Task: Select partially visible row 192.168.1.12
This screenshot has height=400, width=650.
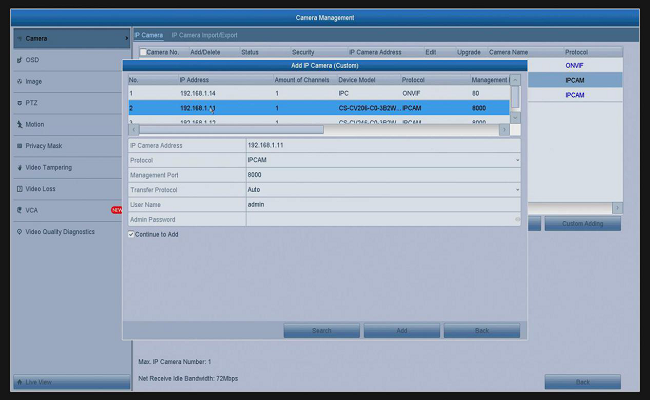Action: coord(319,121)
